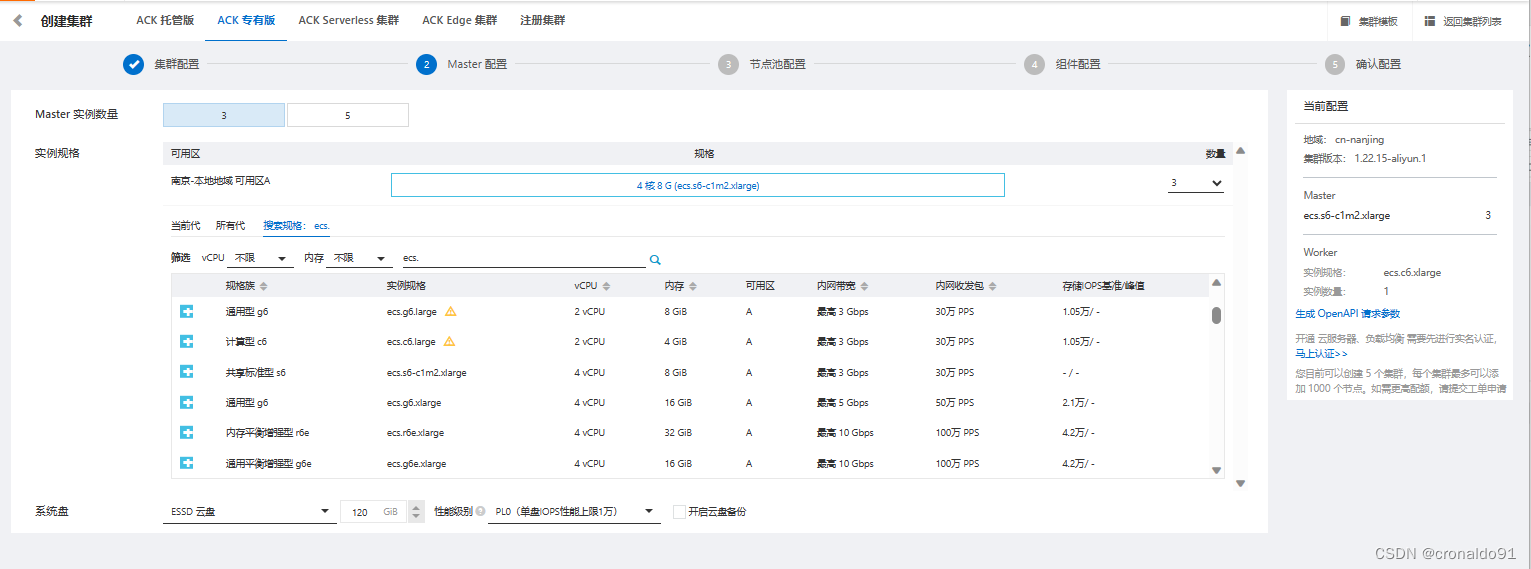The width and height of the screenshot is (1531, 569).
Task: Click the 120 GiB disk size field
Action: pos(375,512)
